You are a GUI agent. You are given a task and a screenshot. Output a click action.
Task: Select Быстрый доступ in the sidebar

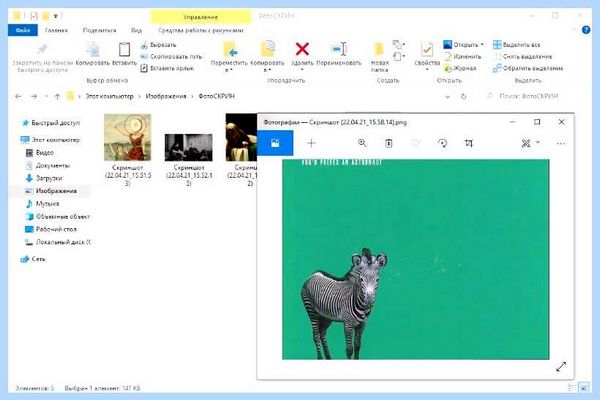tap(51, 123)
